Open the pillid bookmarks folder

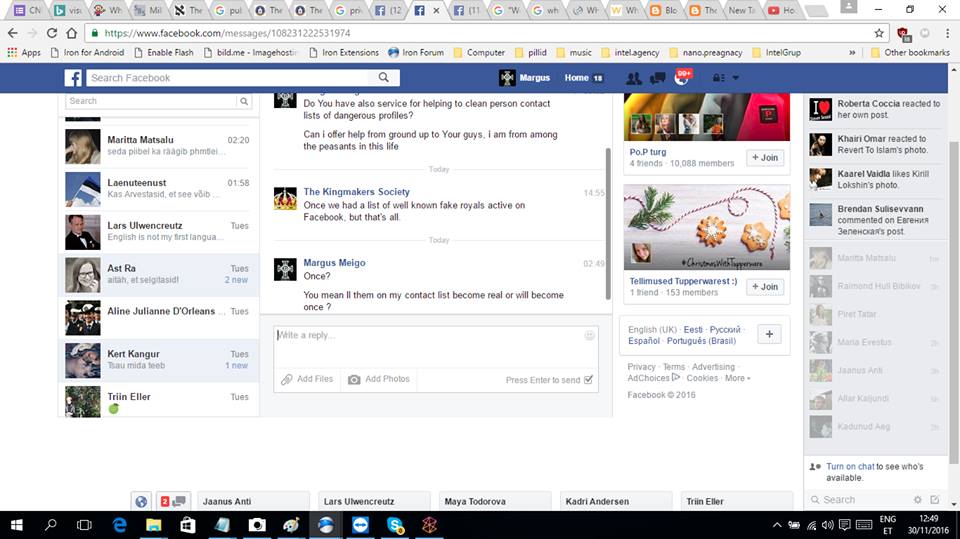click(531, 53)
